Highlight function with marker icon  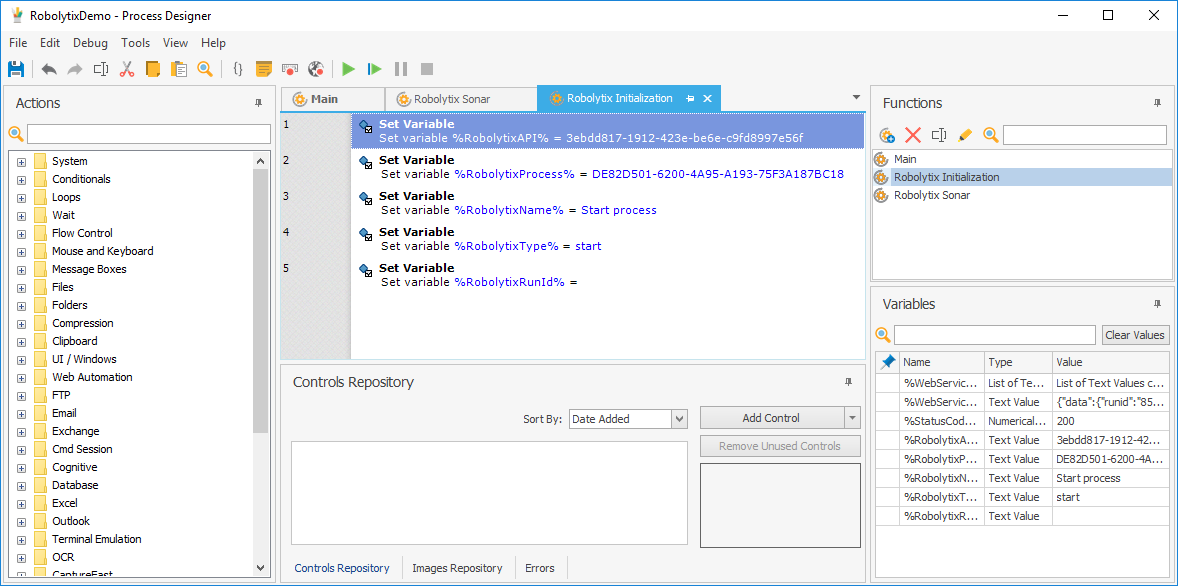click(965, 135)
